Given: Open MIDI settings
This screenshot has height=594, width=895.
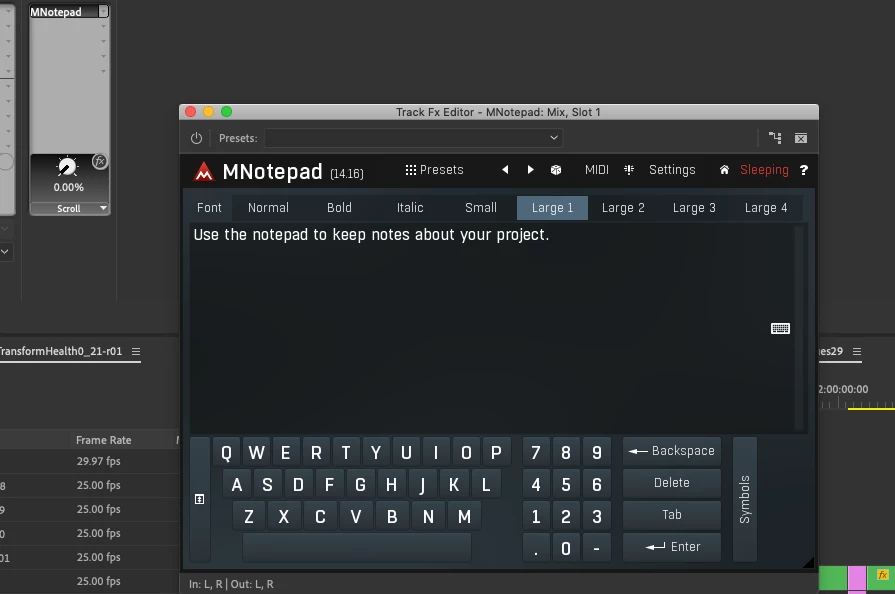Looking at the screenshot, I should point(596,170).
